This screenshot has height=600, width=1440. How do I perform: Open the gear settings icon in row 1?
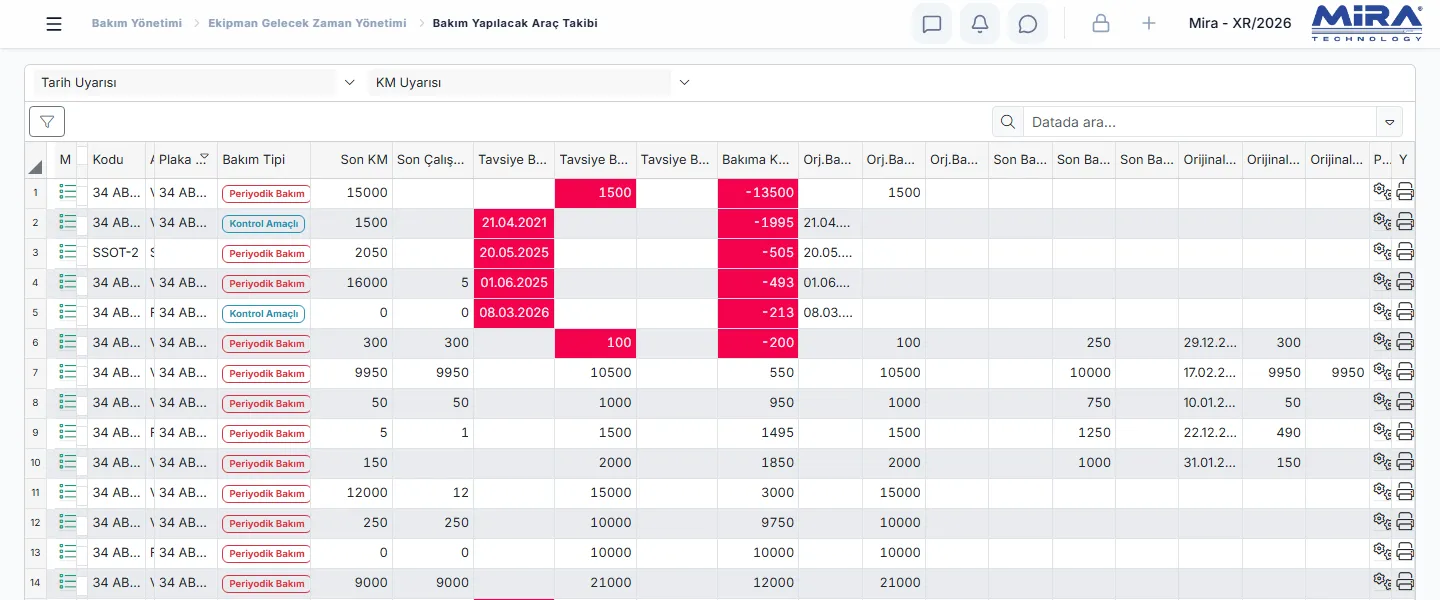[x=1382, y=192]
